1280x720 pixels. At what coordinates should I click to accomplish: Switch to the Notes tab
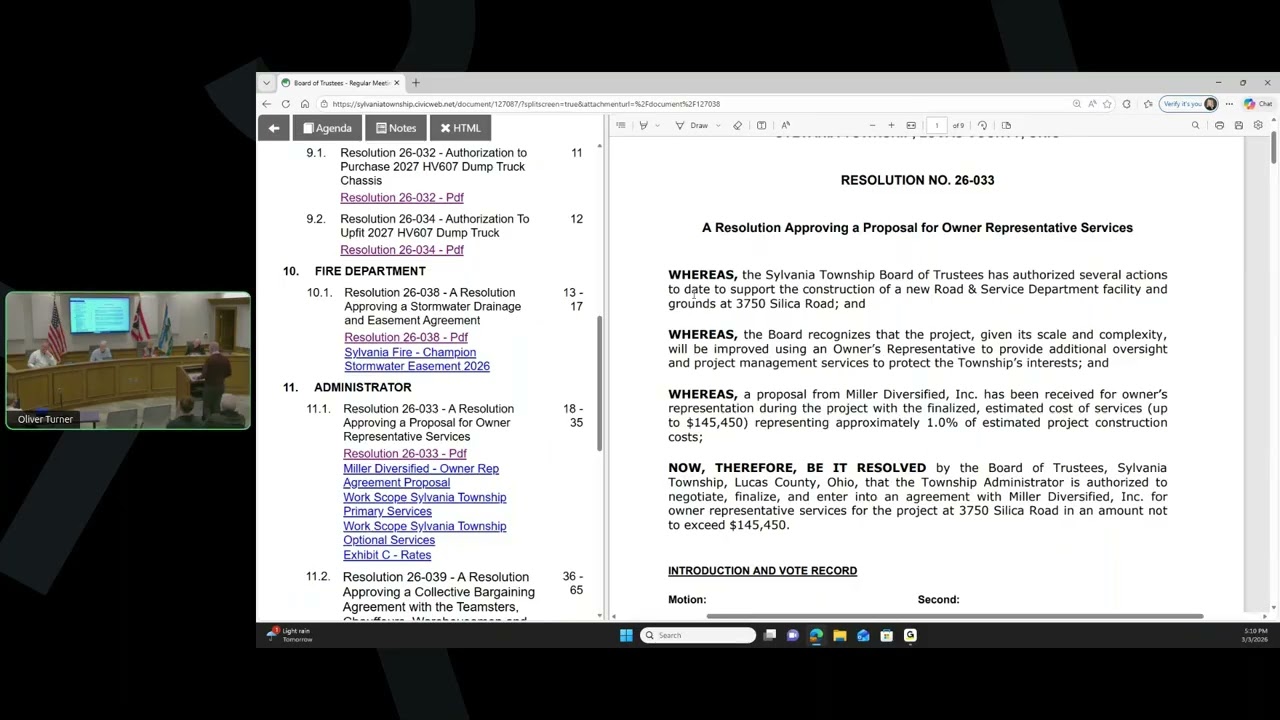coord(396,128)
